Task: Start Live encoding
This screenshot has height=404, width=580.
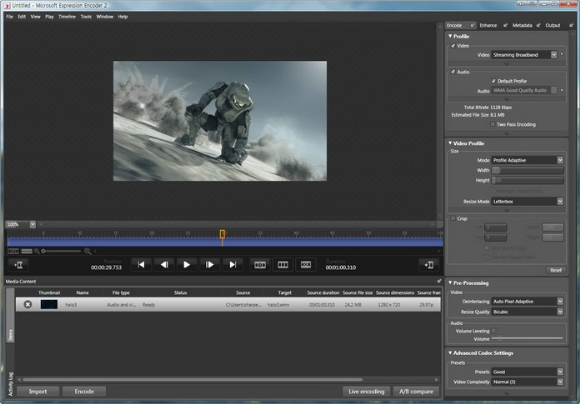Action: click(366, 391)
